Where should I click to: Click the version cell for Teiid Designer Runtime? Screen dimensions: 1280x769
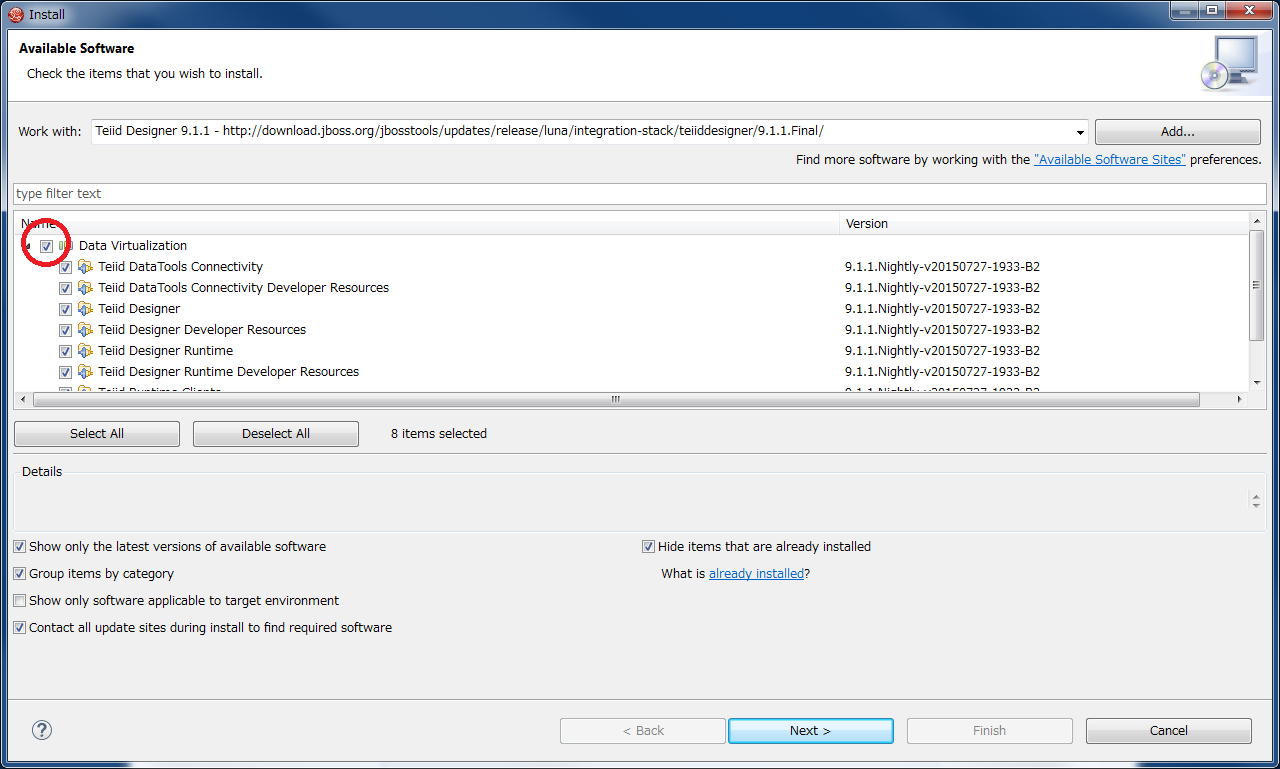(x=942, y=351)
